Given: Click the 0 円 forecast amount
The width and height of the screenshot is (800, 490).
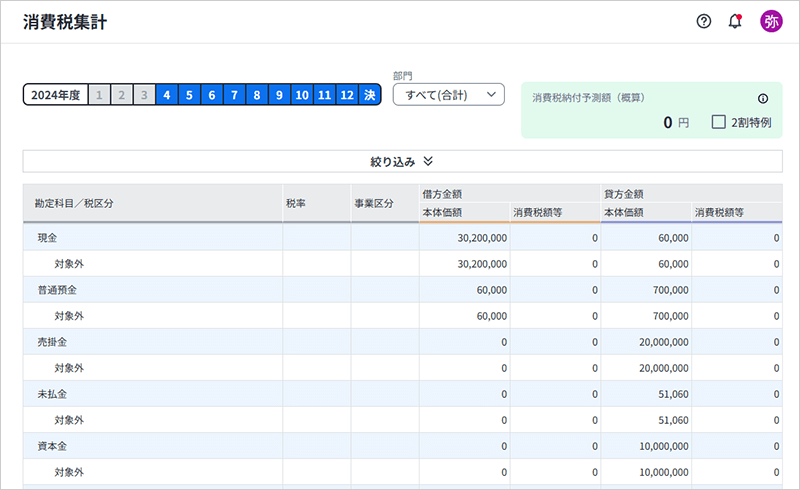Looking at the screenshot, I should tap(676, 122).
